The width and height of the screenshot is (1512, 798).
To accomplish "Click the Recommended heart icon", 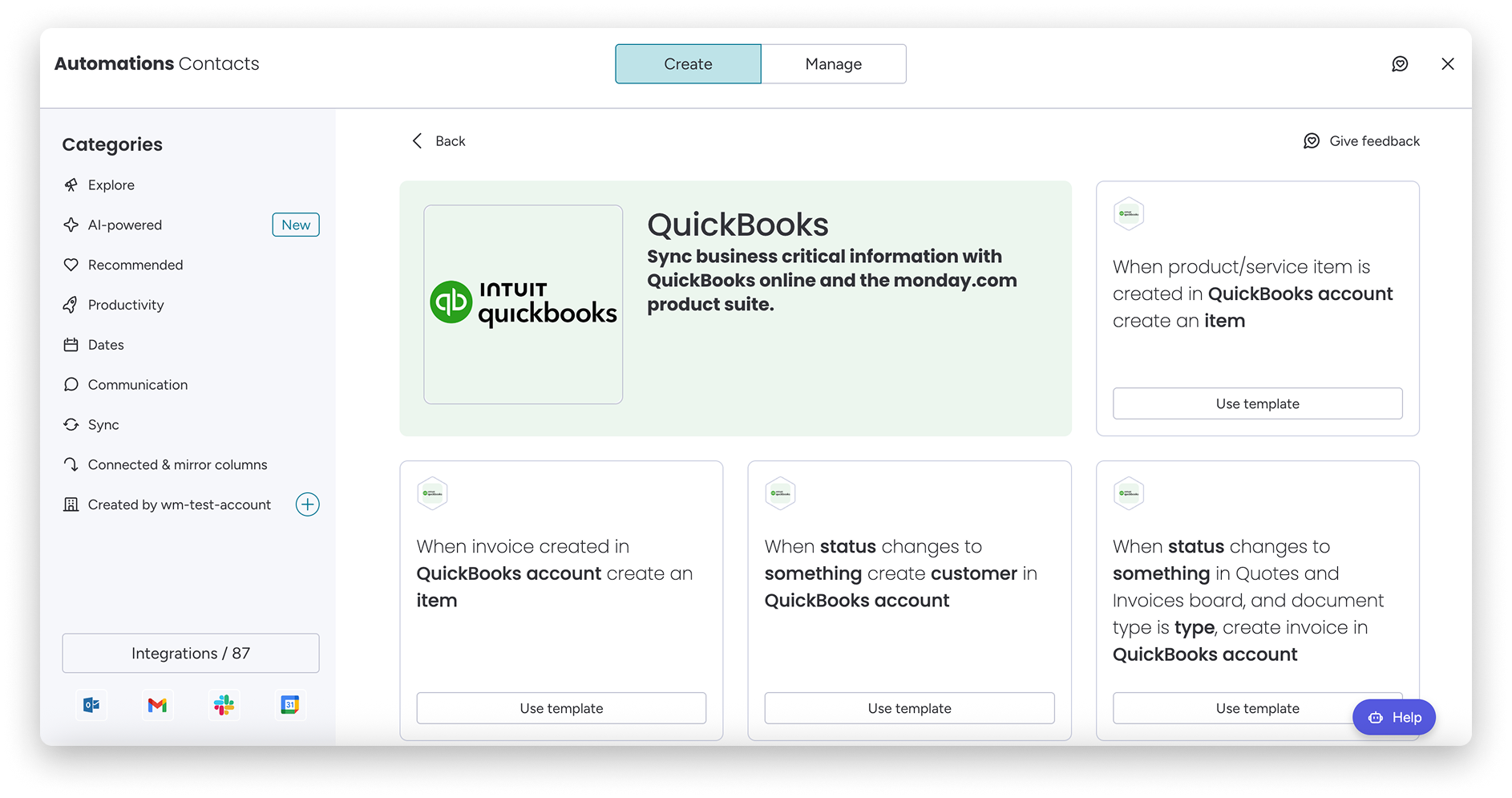I will (x=71, y=265).
